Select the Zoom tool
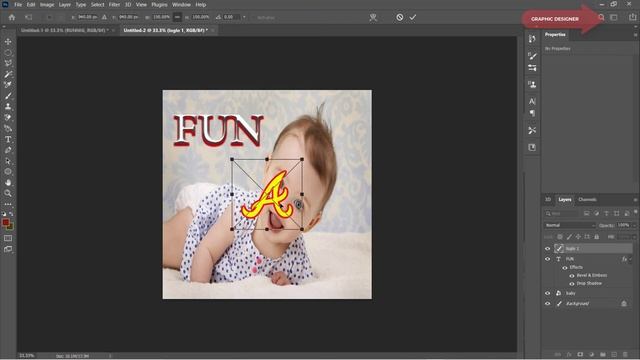 coord(8,193)
